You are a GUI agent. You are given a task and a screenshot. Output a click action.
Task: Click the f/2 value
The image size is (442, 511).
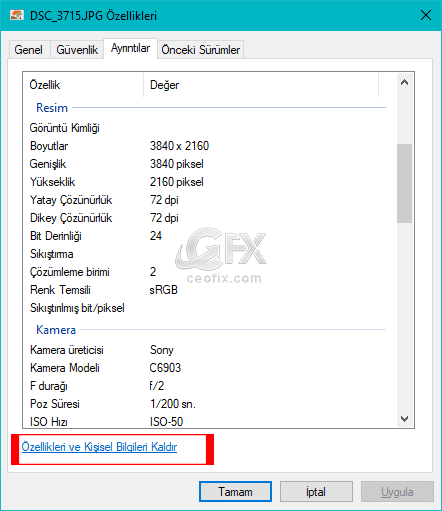point(157,386)
